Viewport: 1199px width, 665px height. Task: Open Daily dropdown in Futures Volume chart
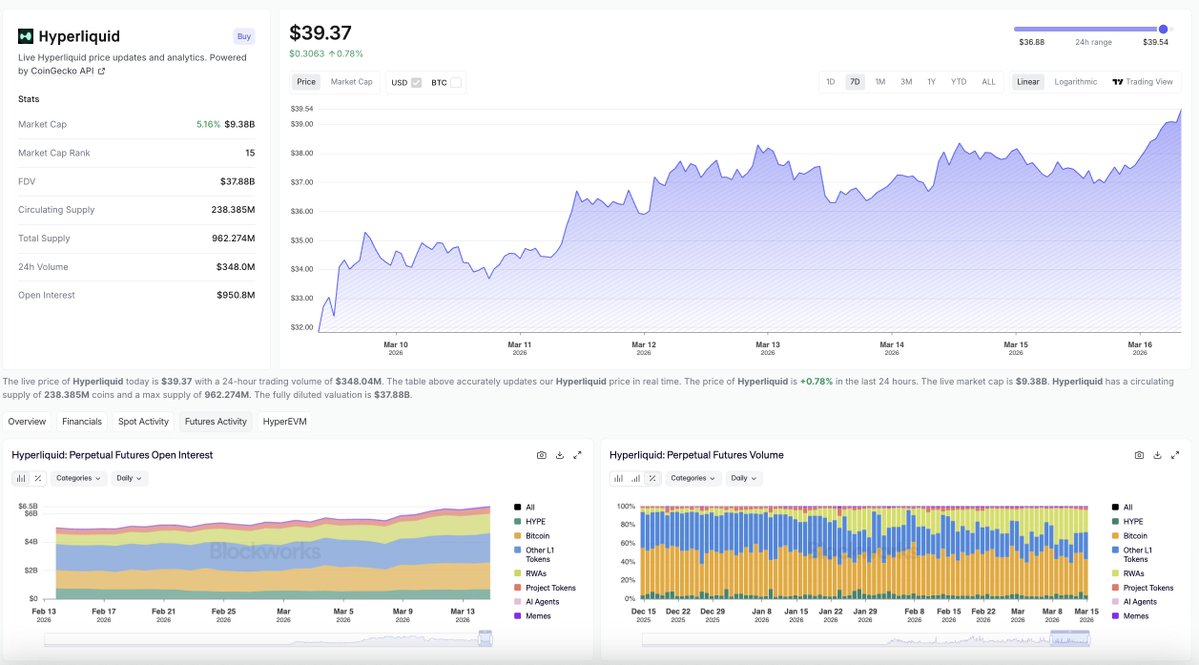pyautogui.click(x=743, y=478)
